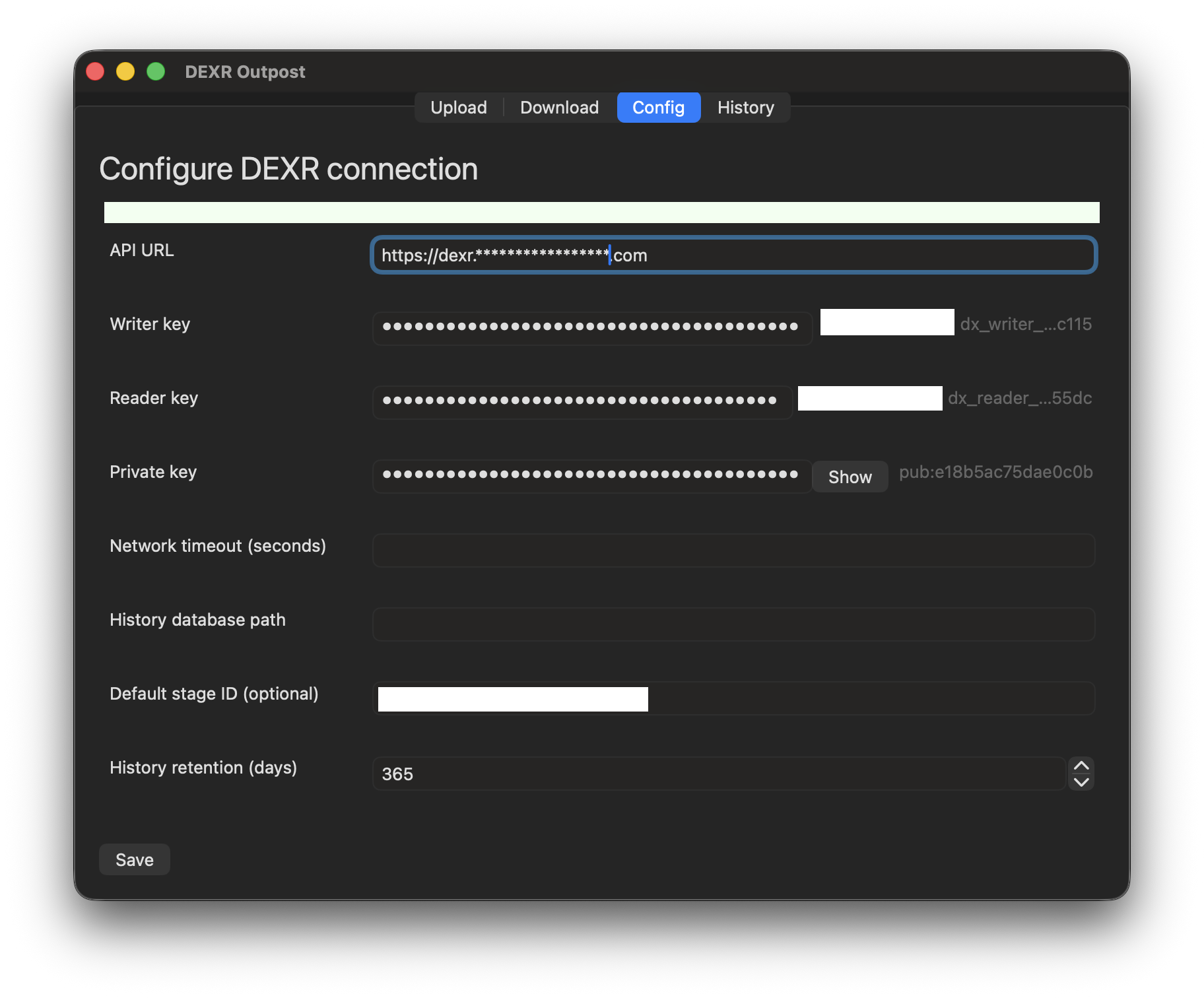Click the API URL input field

coord(733,255)
